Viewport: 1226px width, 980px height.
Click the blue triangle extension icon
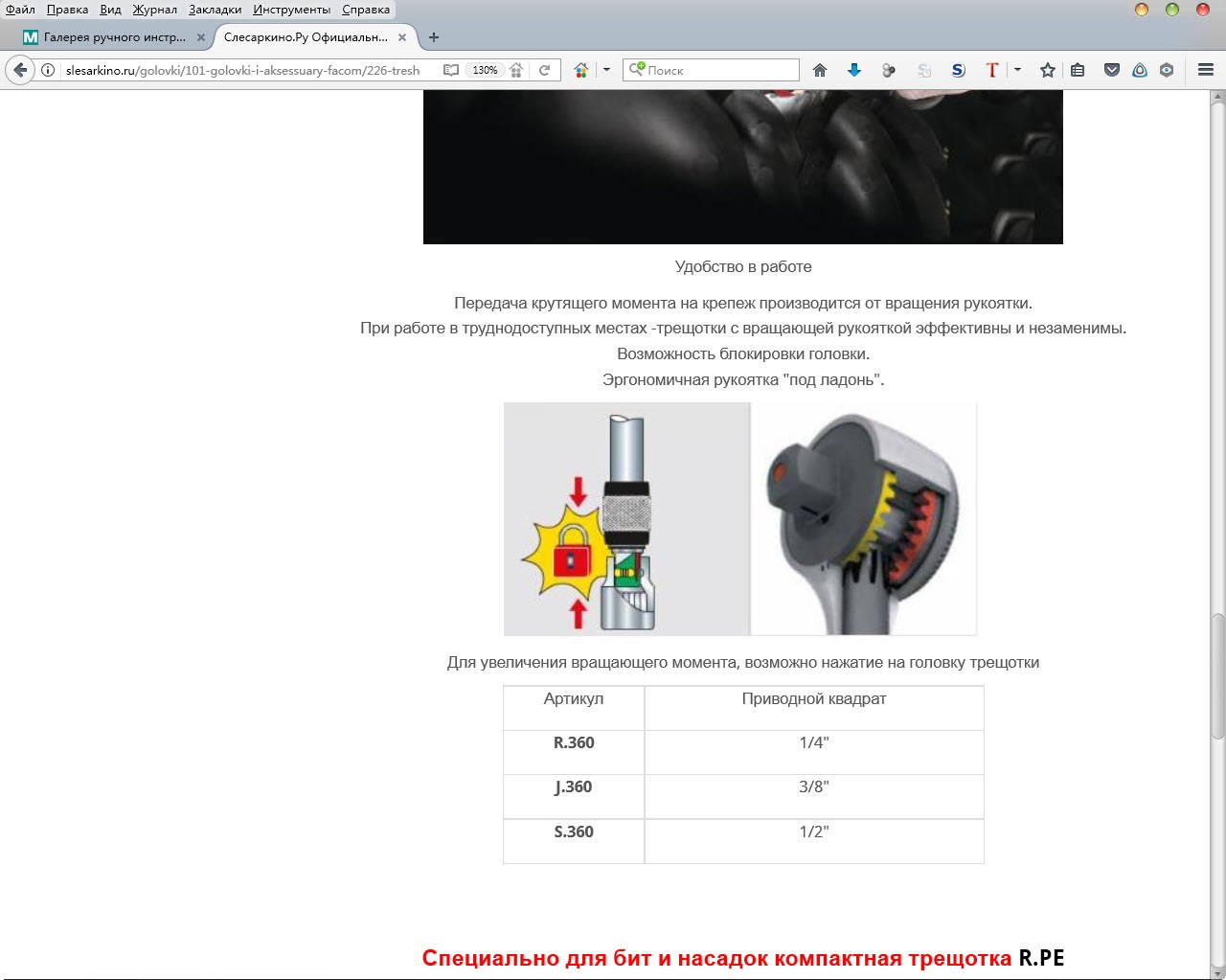1140,70
